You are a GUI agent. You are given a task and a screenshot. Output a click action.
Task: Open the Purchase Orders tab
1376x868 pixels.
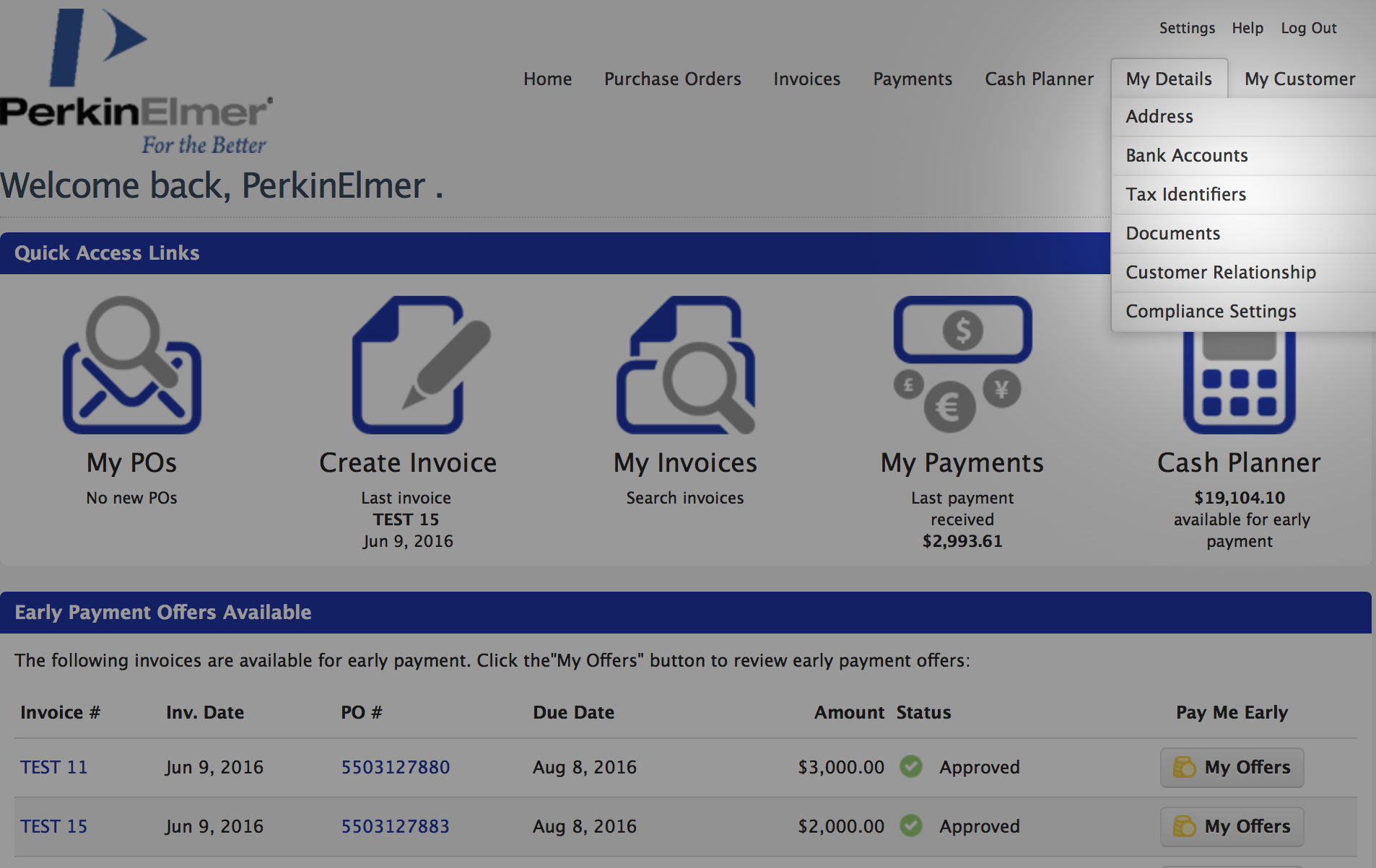pos(673,79)
